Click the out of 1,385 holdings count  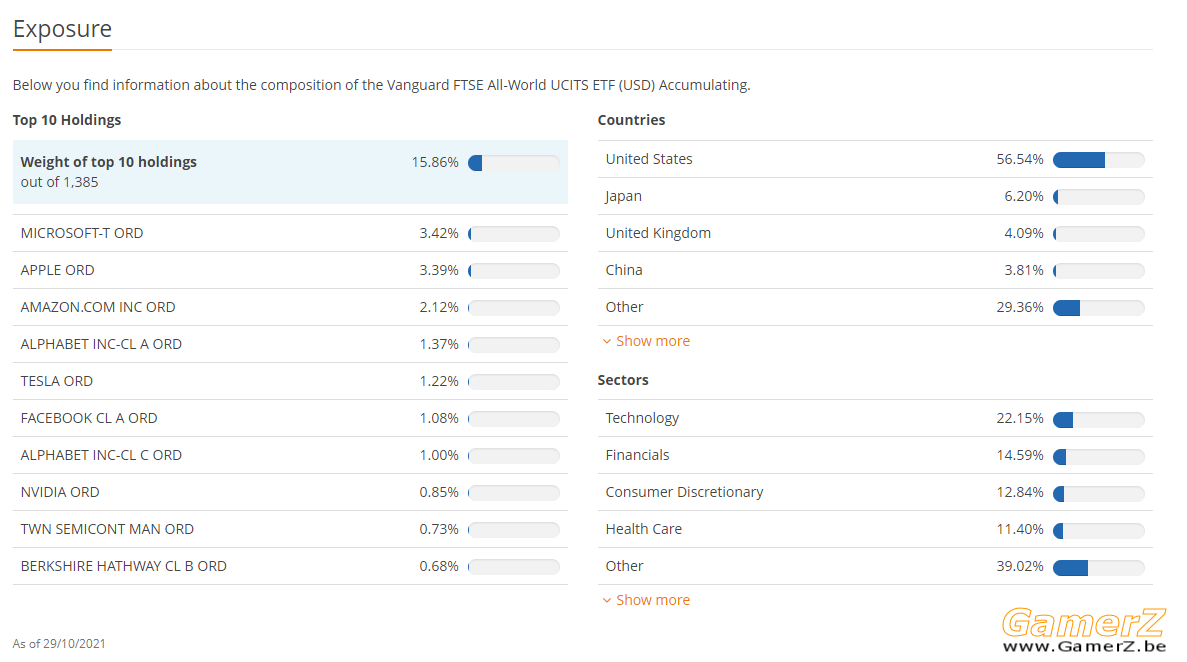[59, 183]
